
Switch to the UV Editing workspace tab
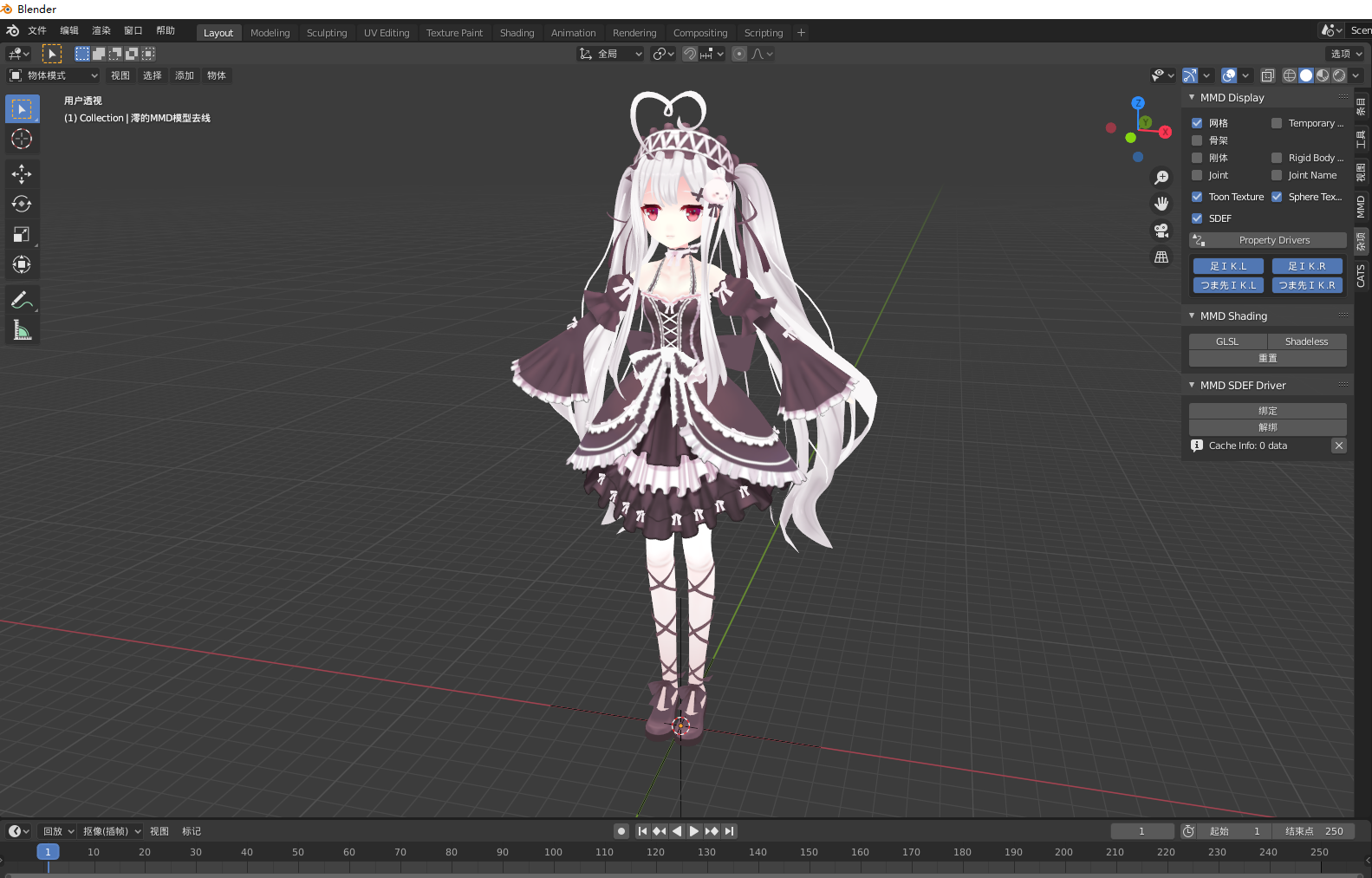click(x=387, y=33)
